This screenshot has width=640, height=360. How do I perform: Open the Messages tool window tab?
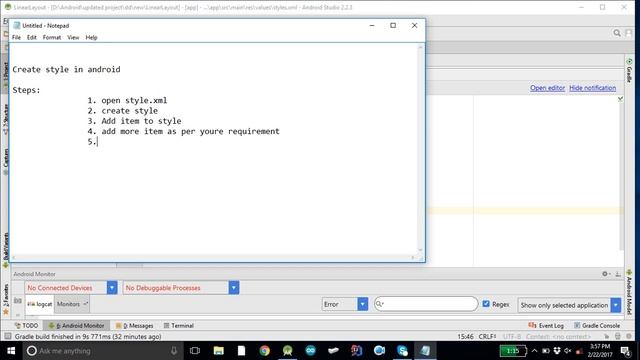[x=135, y=325]
